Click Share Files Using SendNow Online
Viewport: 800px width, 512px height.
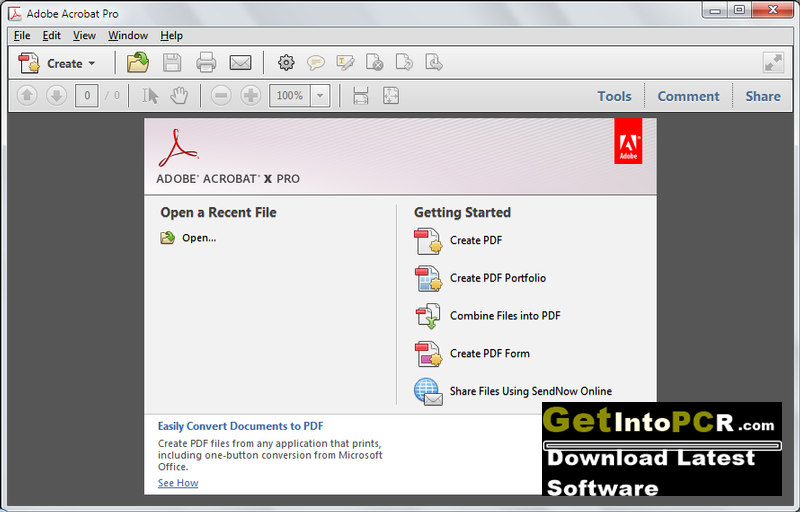point(531,391)
